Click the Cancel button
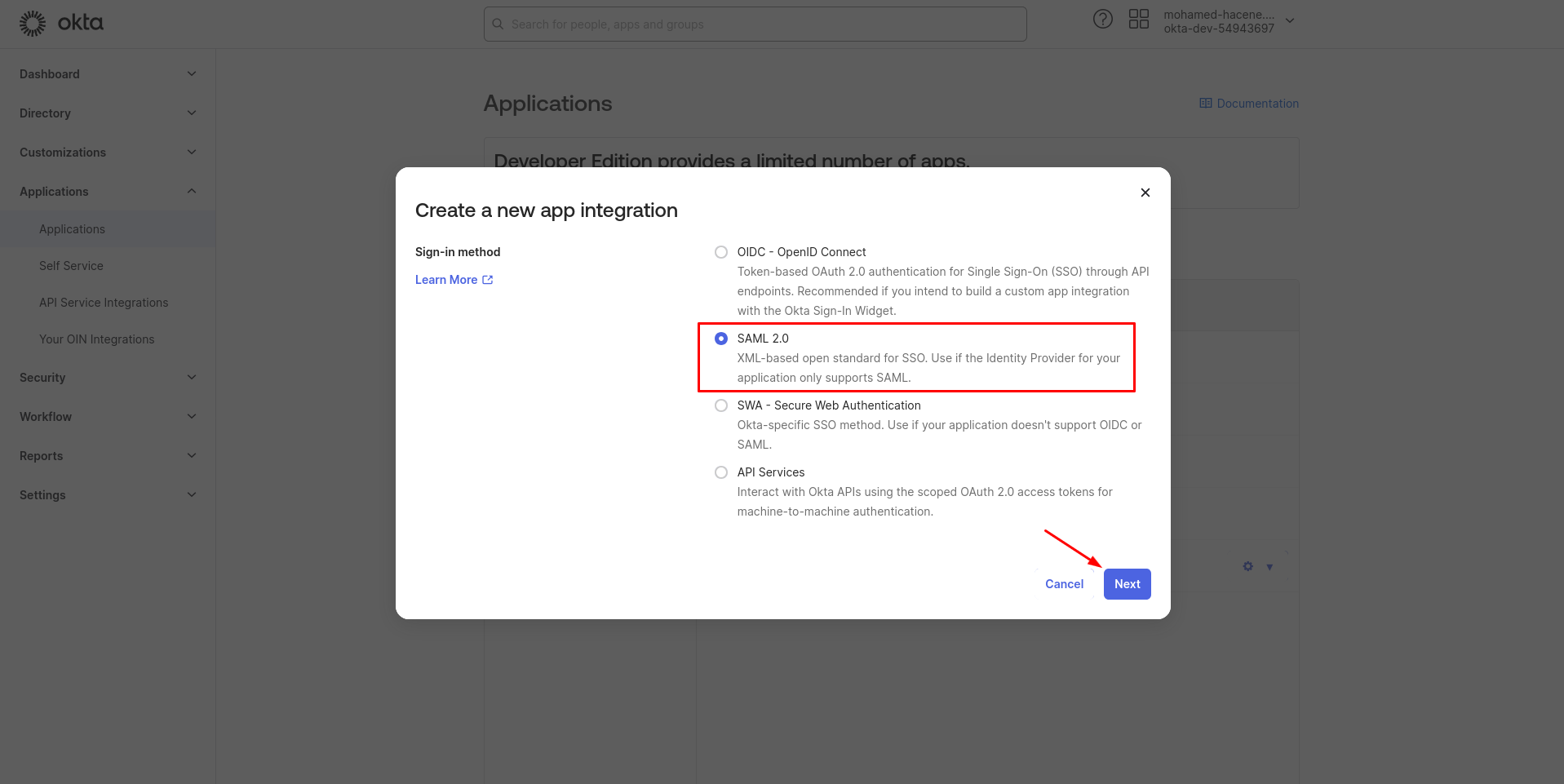1564x784 pixels. (x=1064, y=584)
